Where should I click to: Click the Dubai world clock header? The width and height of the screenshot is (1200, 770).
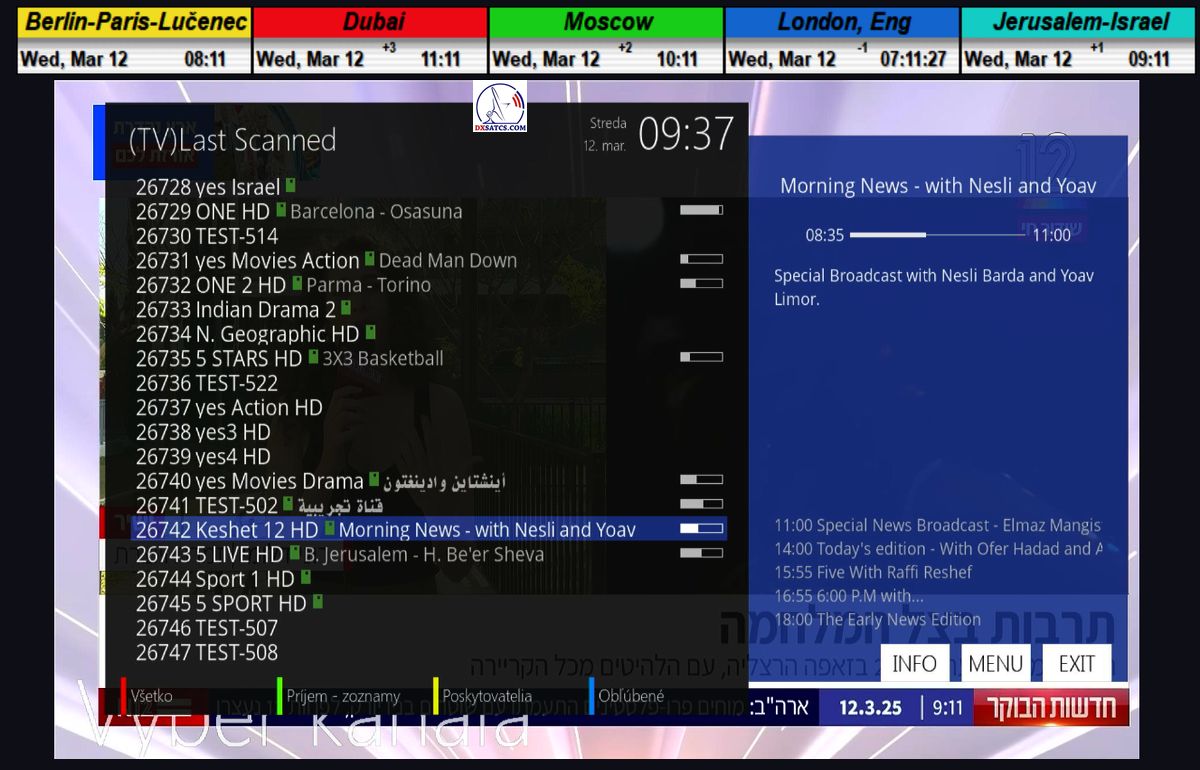pyautogui.click(x=369, y=22)
